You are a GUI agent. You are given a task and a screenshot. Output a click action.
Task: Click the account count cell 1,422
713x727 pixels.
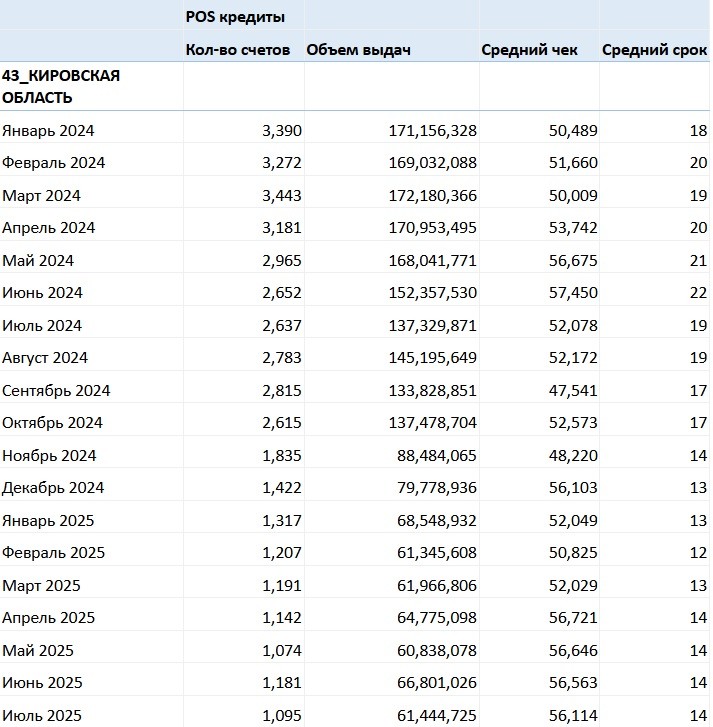[x=280, y=488]
